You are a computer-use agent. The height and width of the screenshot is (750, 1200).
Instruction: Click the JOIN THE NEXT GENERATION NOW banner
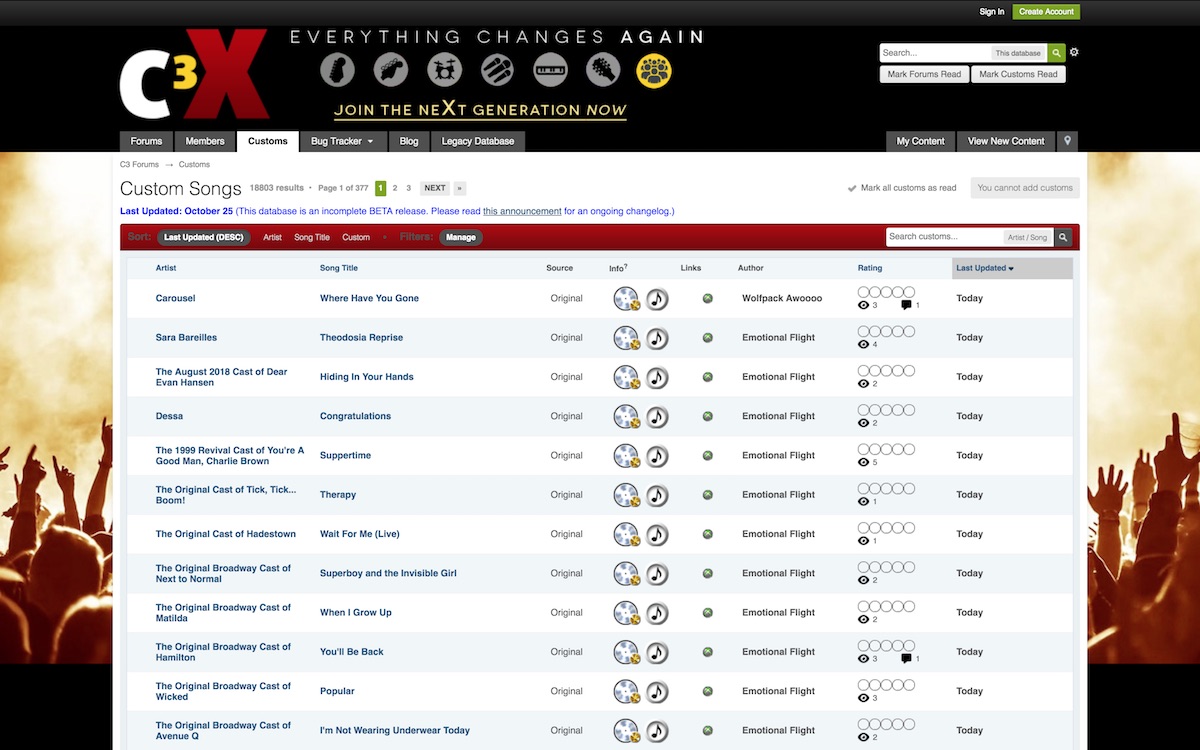point(480,110)
